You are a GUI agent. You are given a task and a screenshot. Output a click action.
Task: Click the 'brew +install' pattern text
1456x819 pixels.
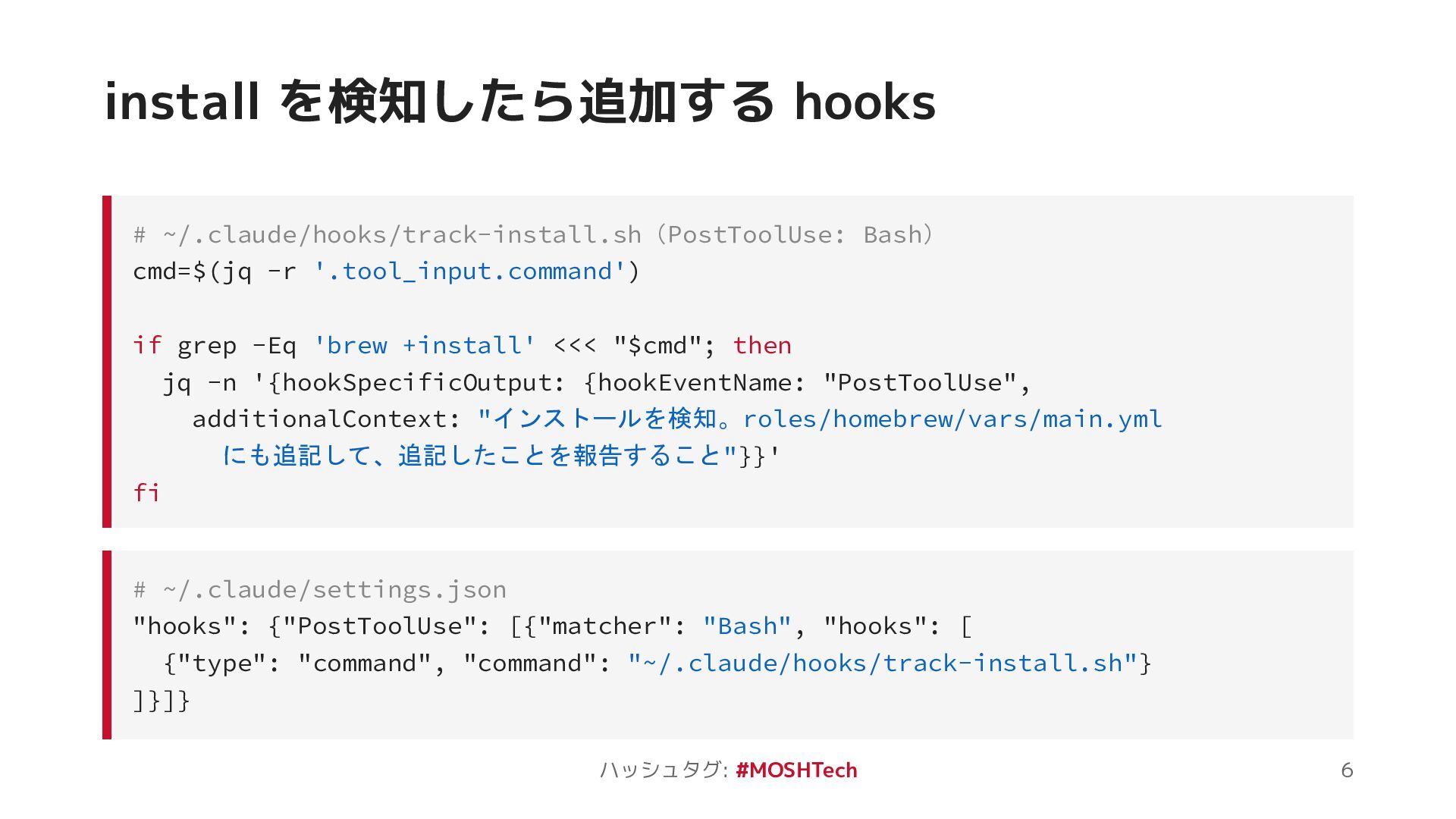pos(425,345)
